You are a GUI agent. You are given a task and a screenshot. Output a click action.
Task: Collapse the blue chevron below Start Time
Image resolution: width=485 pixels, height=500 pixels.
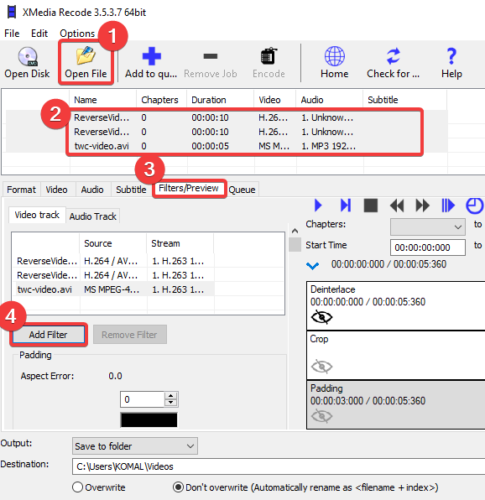point(312,266)
